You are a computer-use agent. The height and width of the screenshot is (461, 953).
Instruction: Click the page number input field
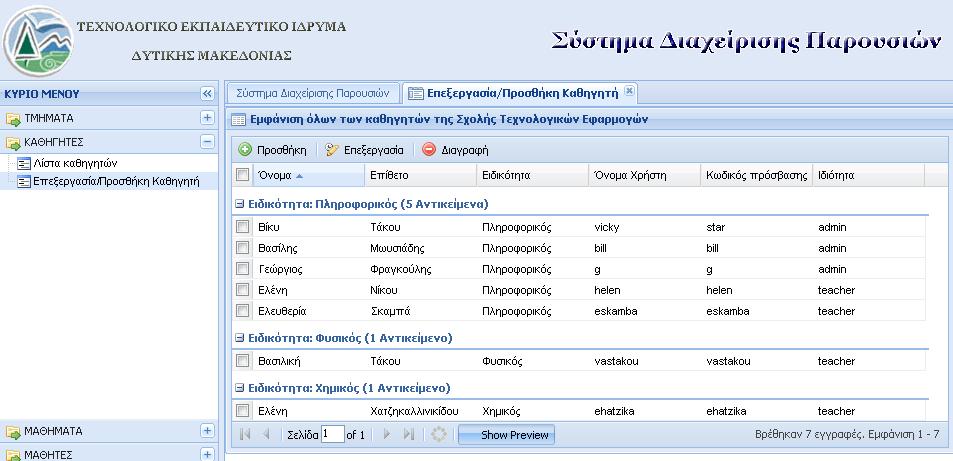click(333, 434)
